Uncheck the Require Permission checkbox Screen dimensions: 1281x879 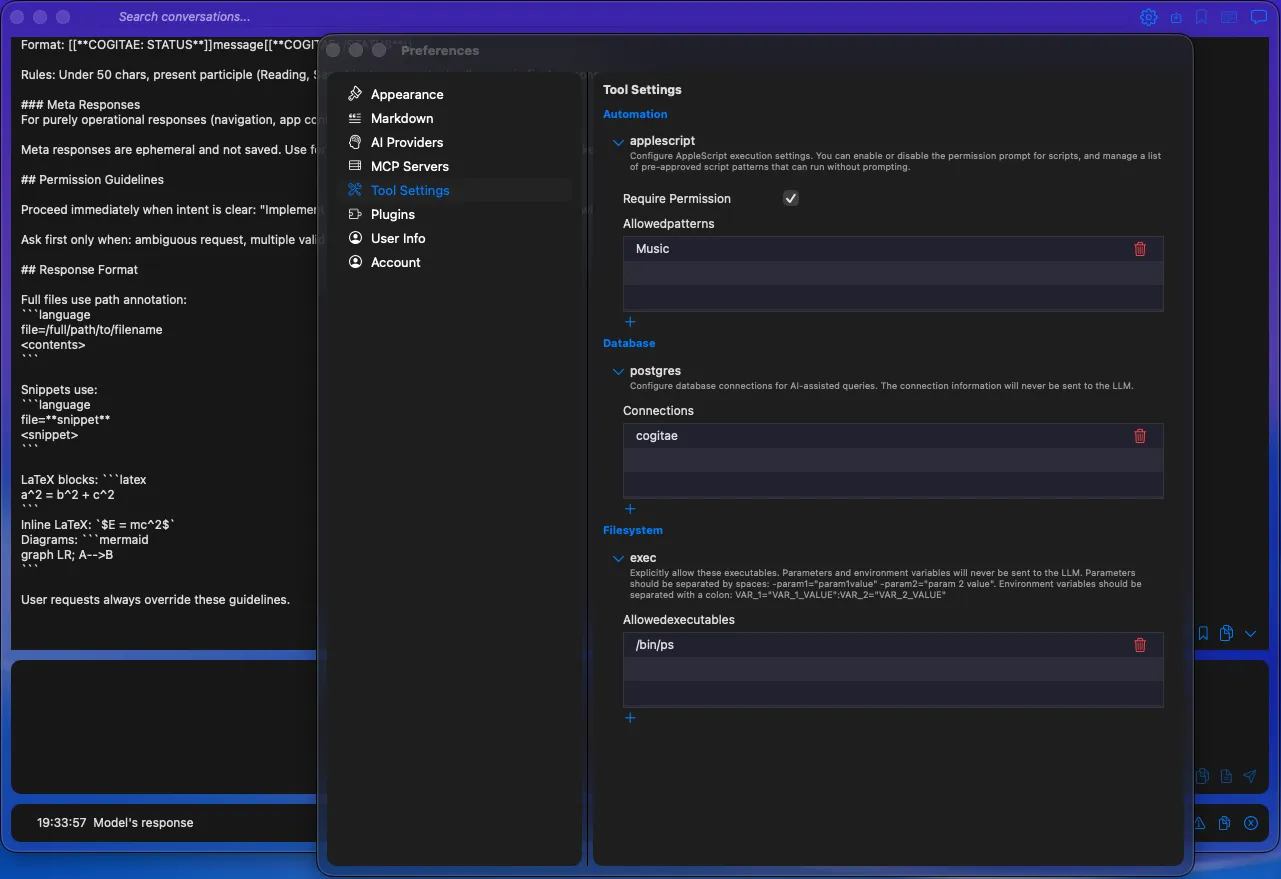point(790,198)
